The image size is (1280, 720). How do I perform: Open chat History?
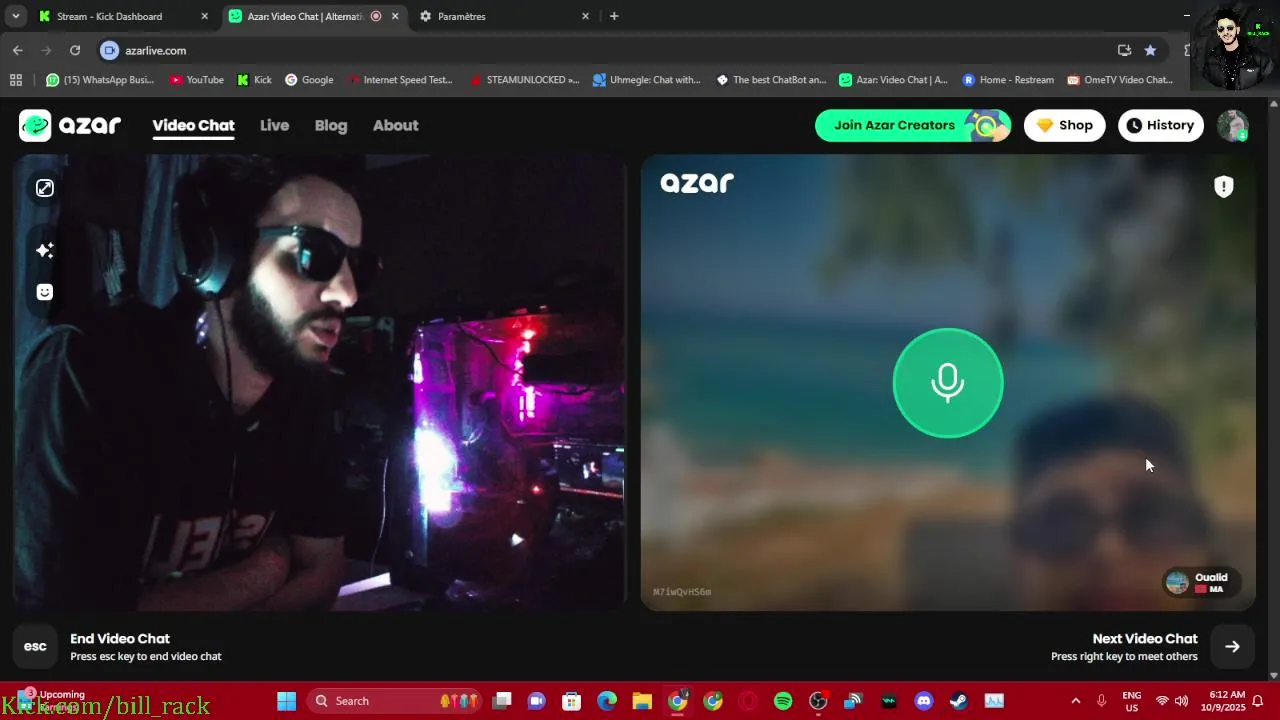(1160, 125)
